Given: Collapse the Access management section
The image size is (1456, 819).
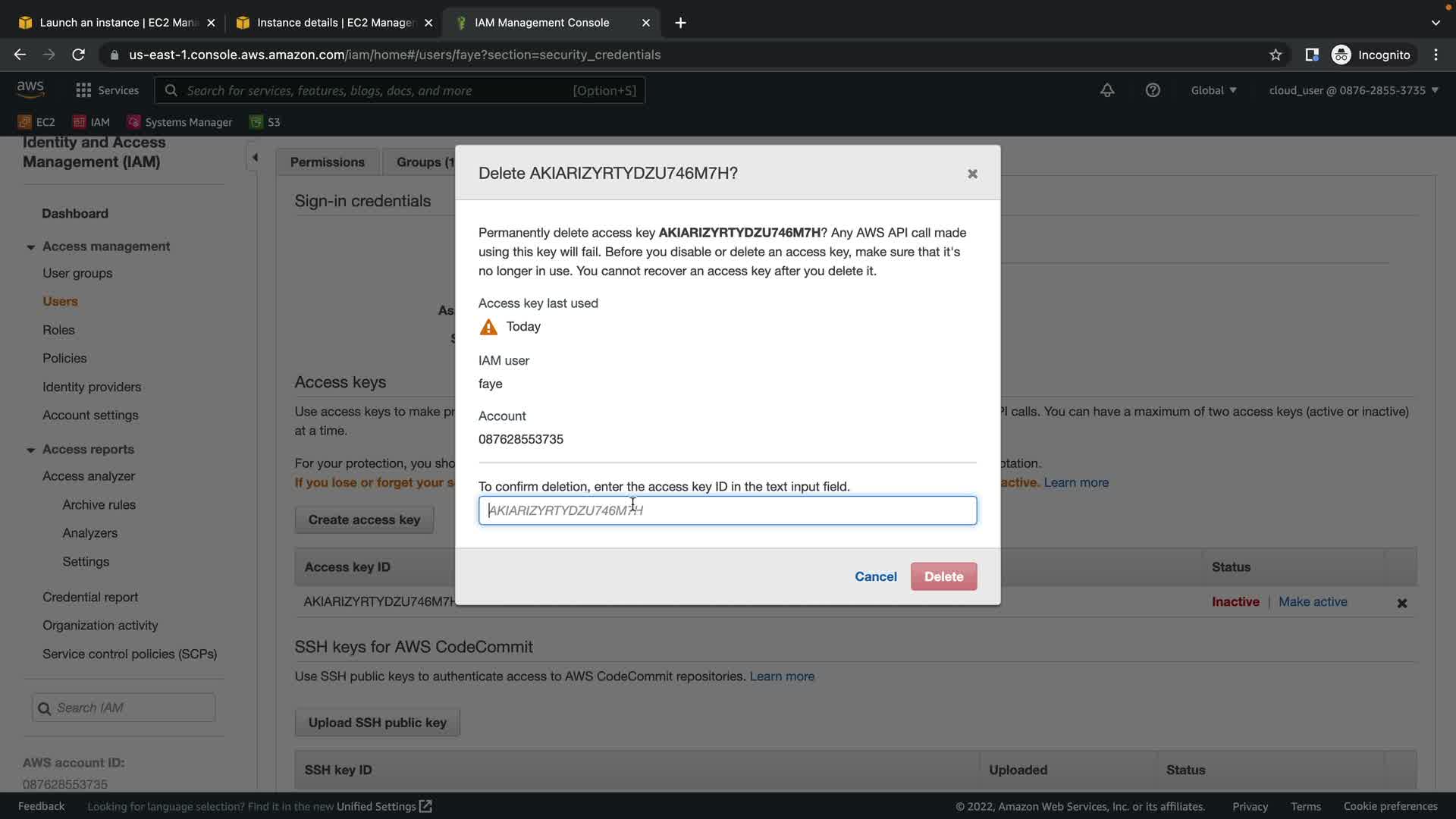Looking at the screenshot, I should [30, 247].
